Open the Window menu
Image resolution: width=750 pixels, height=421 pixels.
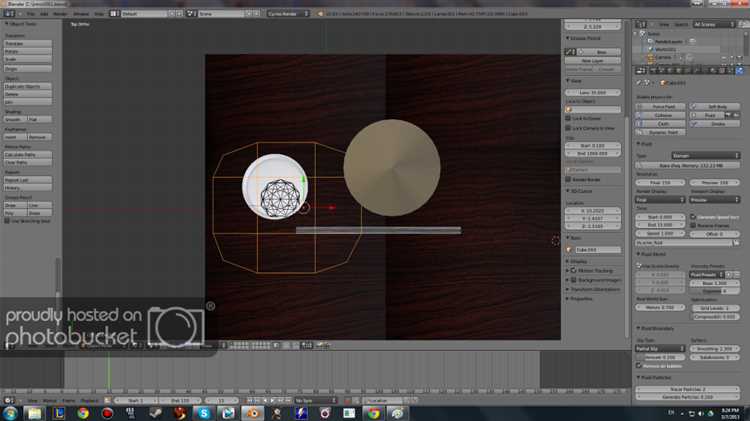81,14
